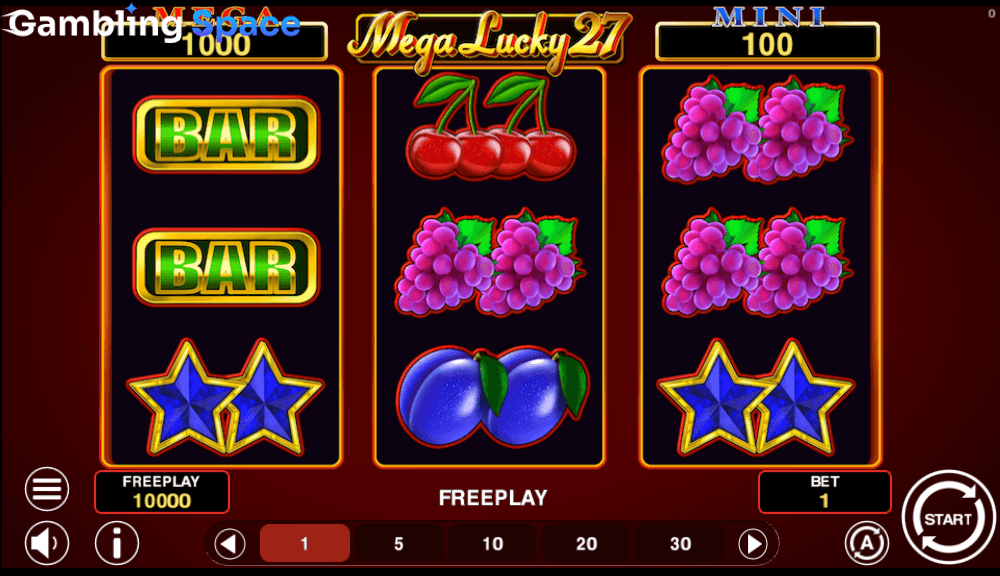Click the right arrow in bet selector
Viewport: 1000px width, 576px height.
click(753, 544)
